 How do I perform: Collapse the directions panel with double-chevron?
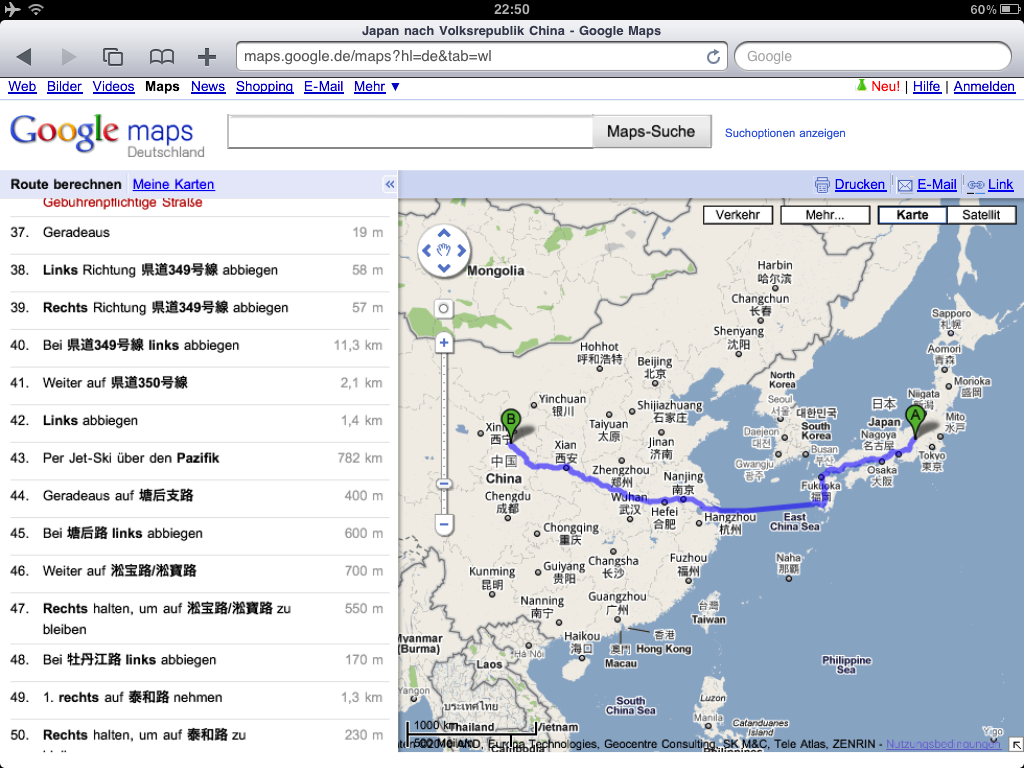[x=390, y=184]
